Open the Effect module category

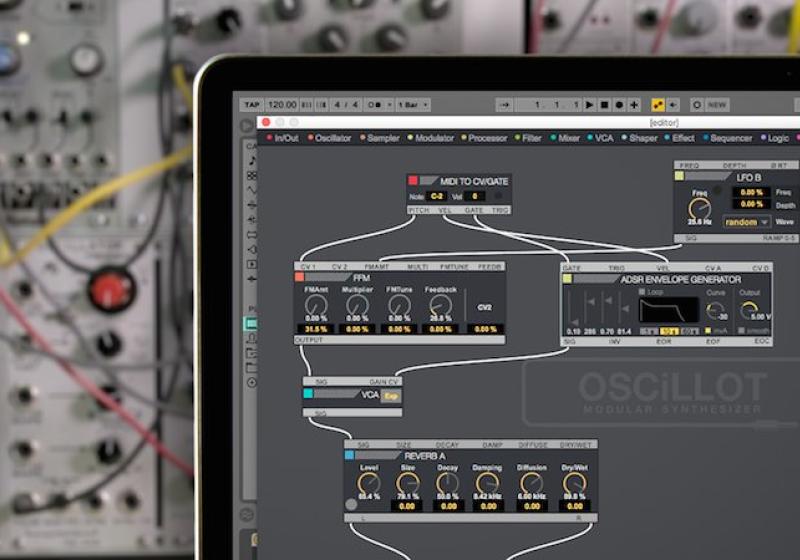pos(680,138)
